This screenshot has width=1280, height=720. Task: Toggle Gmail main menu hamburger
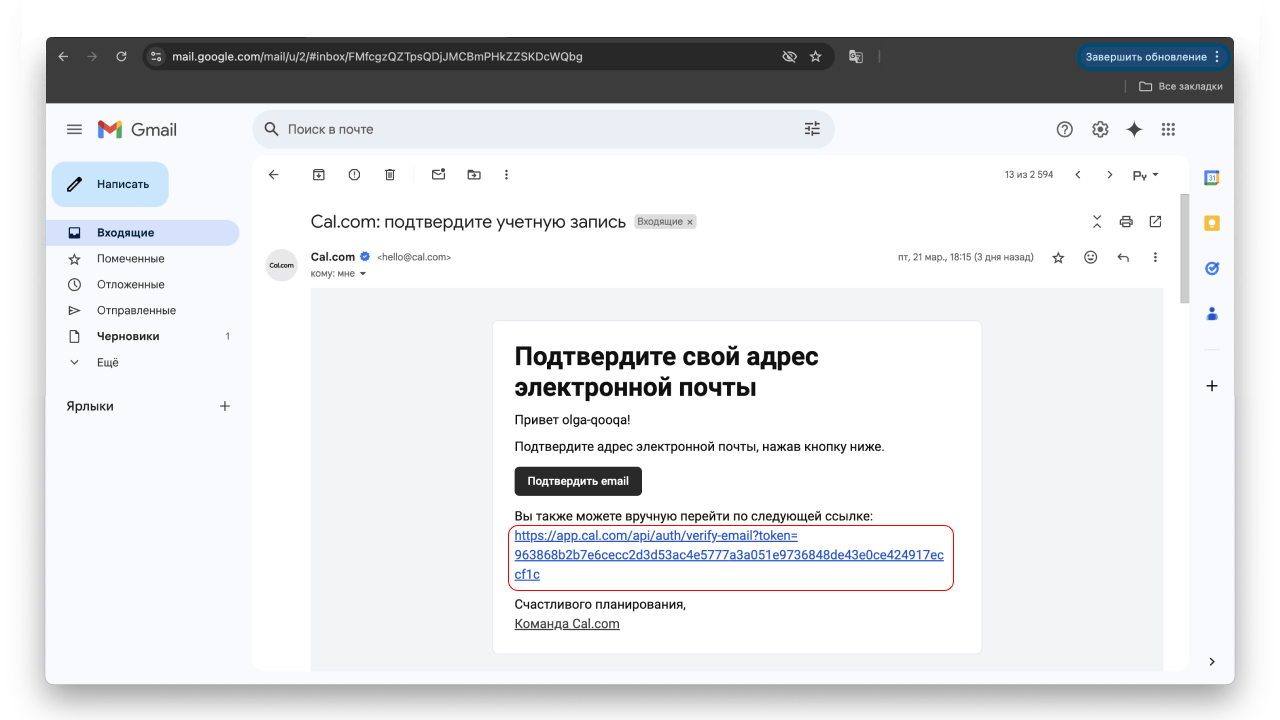tap(74, 129)
